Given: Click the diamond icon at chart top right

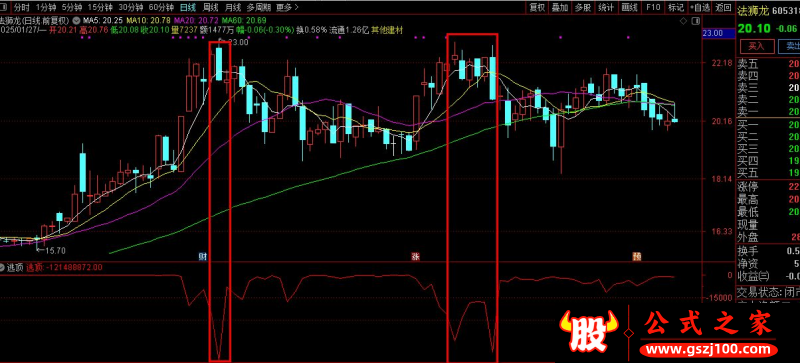Looking at the screenshot, I should pyautogui.click(x=683, y=21).
